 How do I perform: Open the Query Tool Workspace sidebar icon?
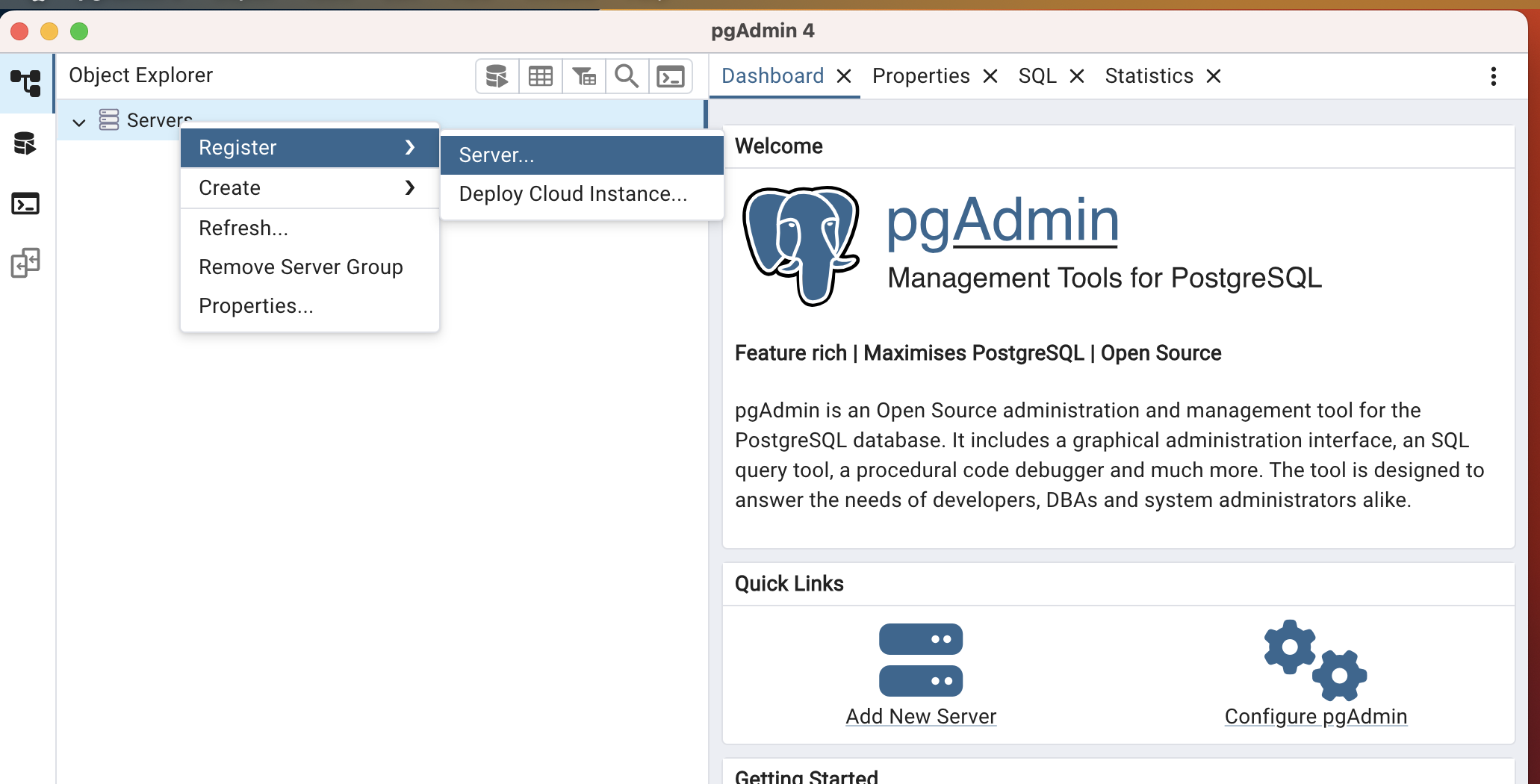[x=25, y=143]
